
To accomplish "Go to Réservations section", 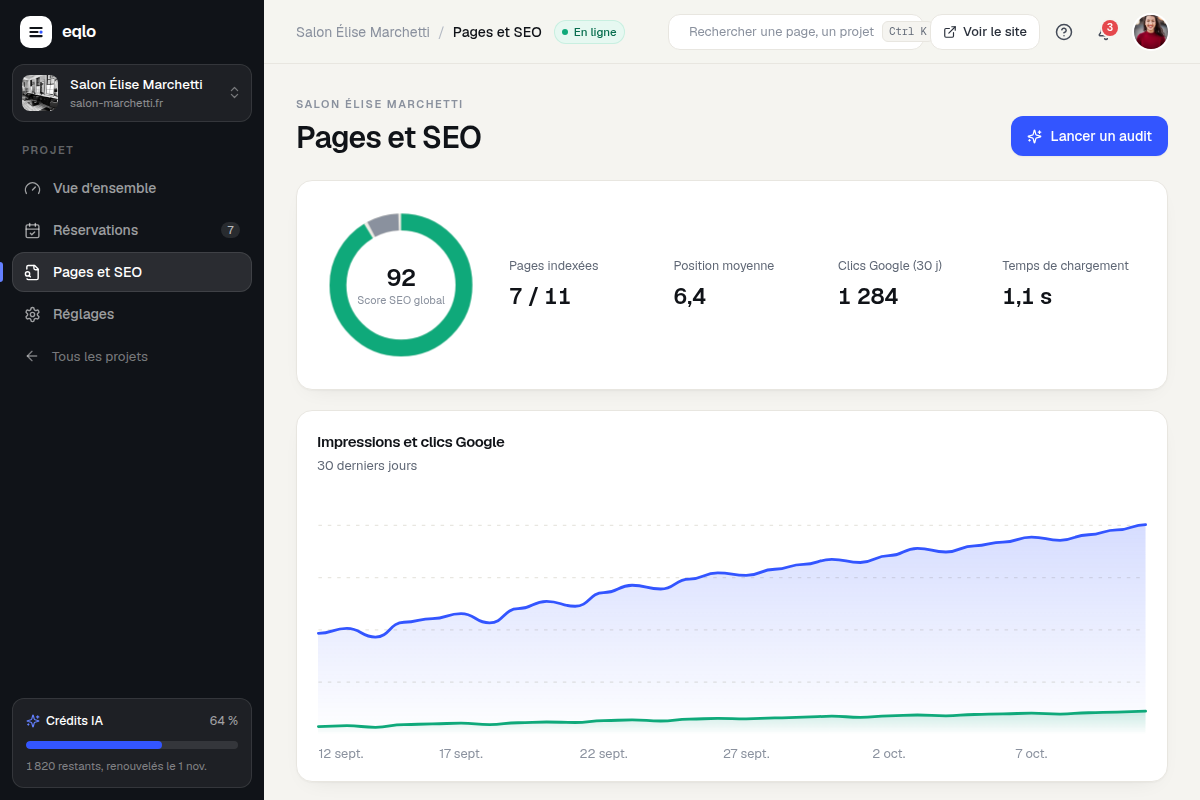I will tap(132, 230).
